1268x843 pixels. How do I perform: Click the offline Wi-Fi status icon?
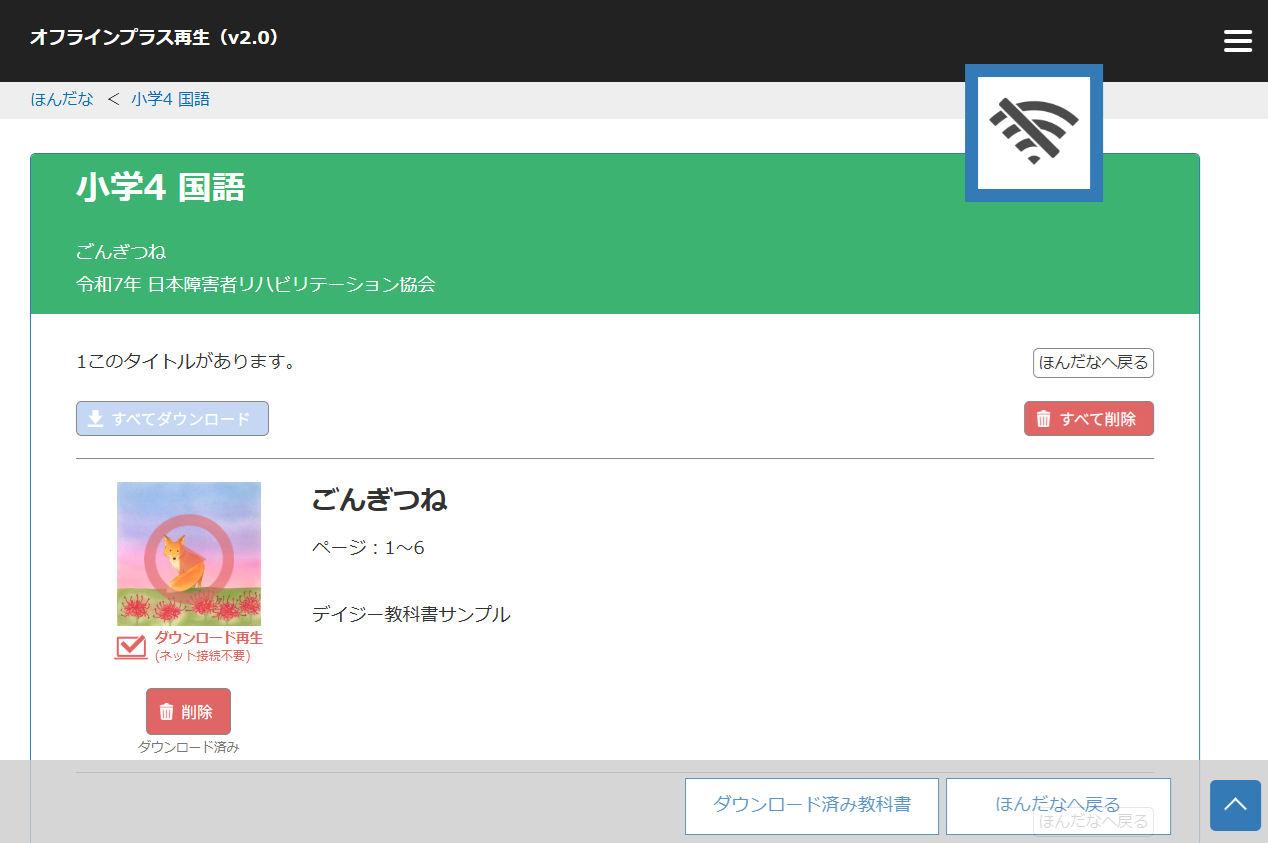(x=1033, y=133)
